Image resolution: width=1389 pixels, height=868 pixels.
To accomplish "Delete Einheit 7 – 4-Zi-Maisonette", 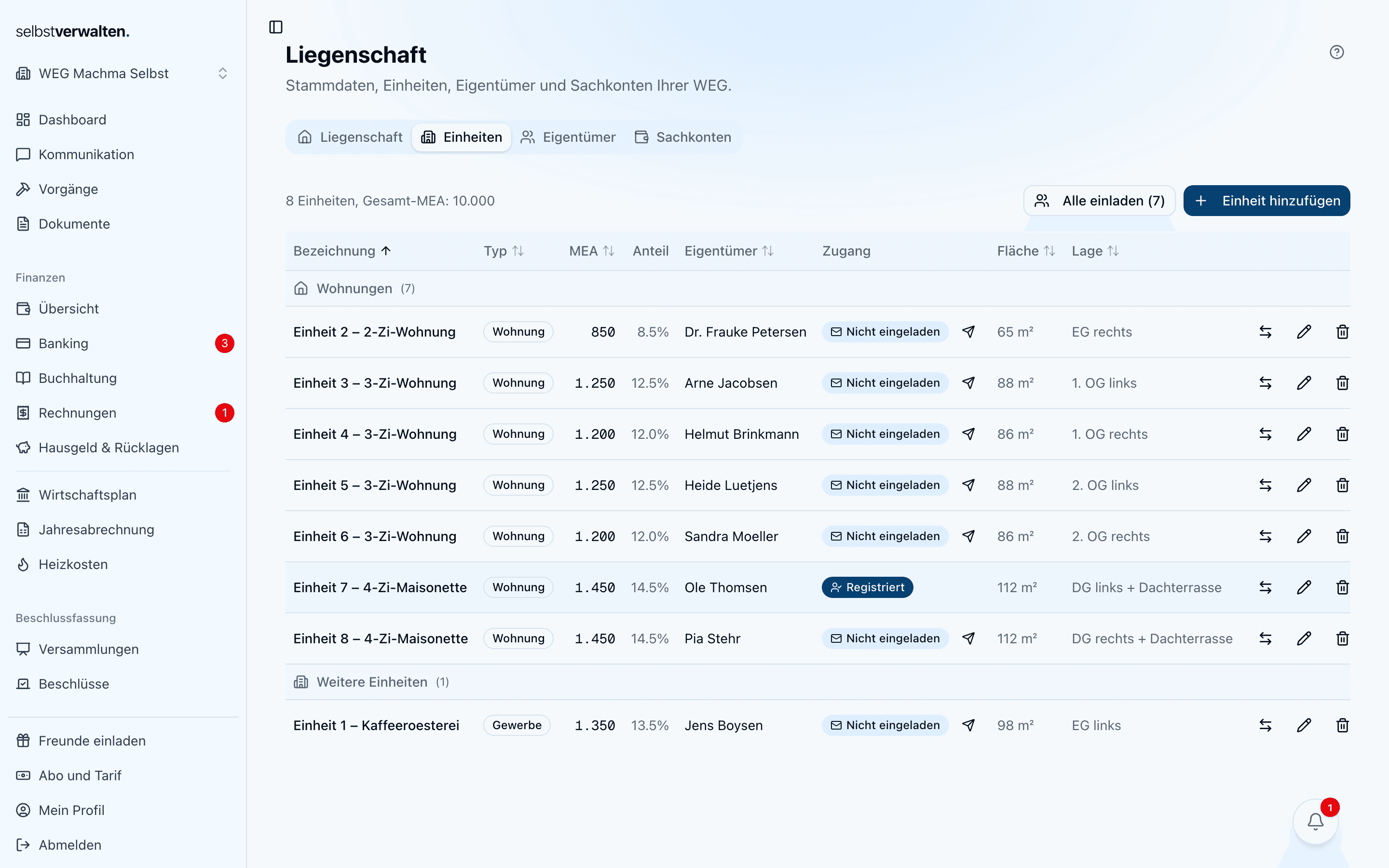I will [x=1343, y=587].
